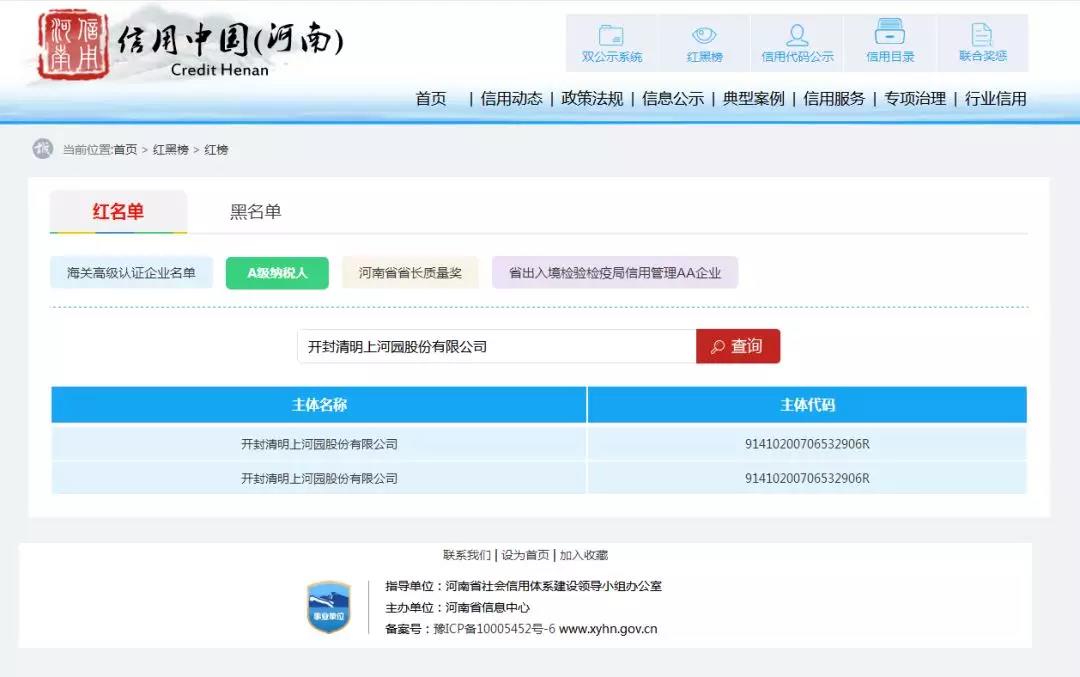Click the 联系我们 footer link

click(x=466, y=555)
